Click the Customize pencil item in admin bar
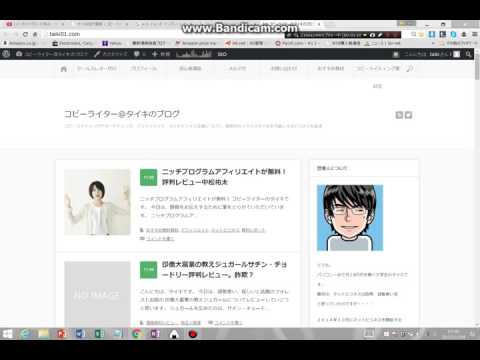480x360 pixels. (x=110, y=54)
